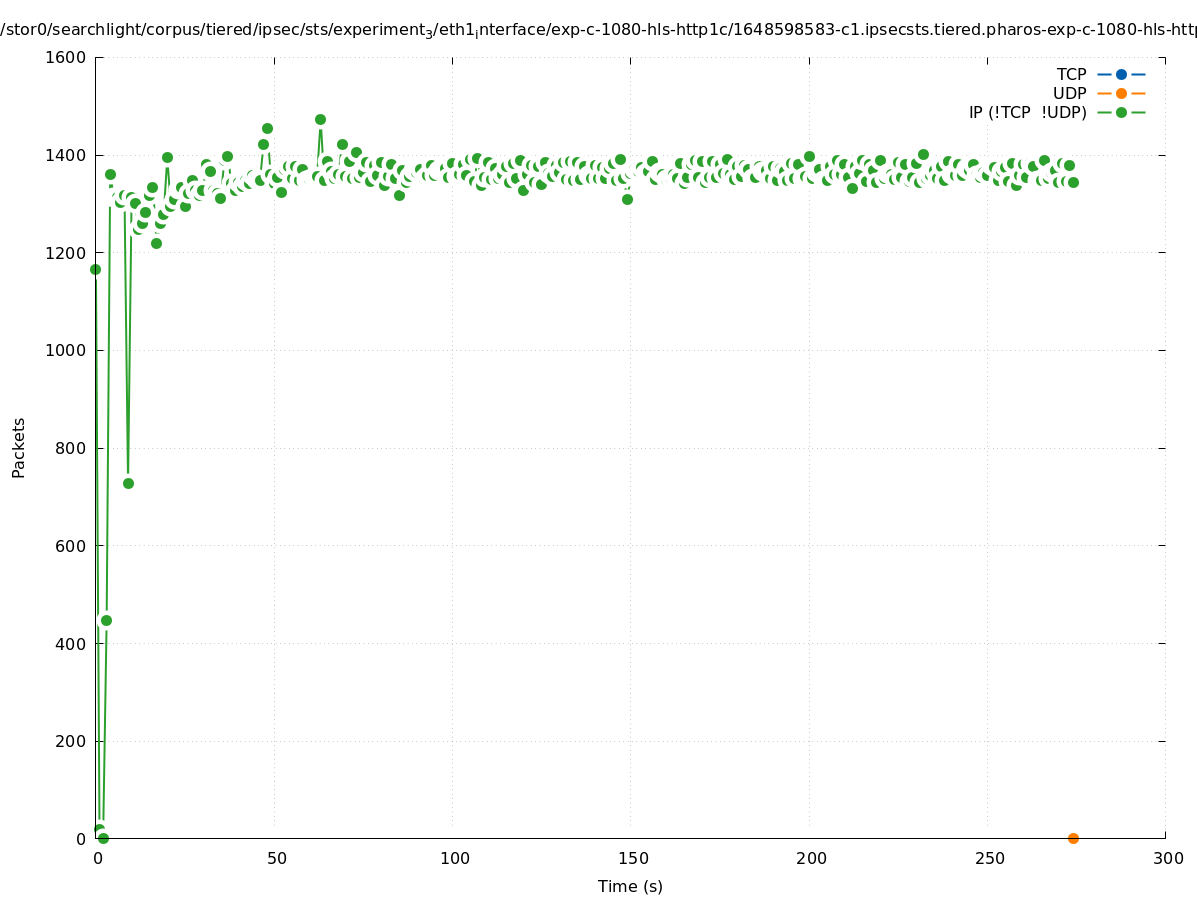Click the green data point near 728 packets
This screenshot has width=1197, height=900.
(128, 483)
